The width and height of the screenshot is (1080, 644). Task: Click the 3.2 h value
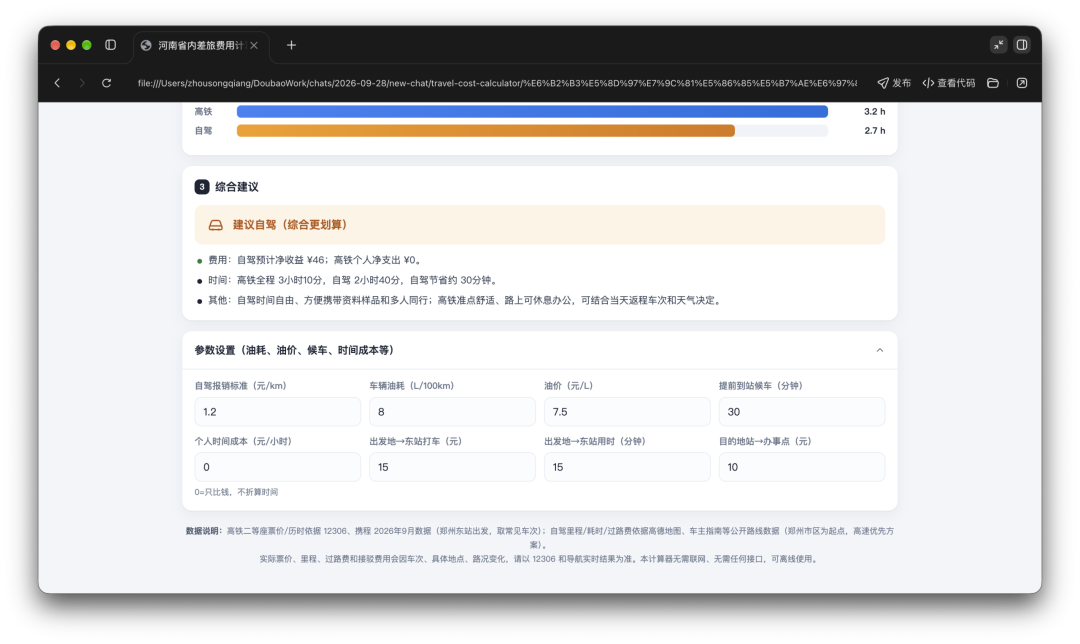875,112
